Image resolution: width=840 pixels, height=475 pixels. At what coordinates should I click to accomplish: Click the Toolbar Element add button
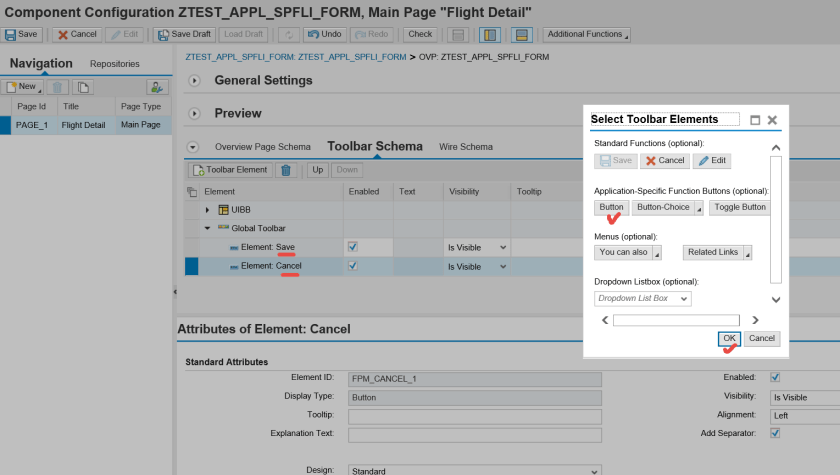coord(230,170)
